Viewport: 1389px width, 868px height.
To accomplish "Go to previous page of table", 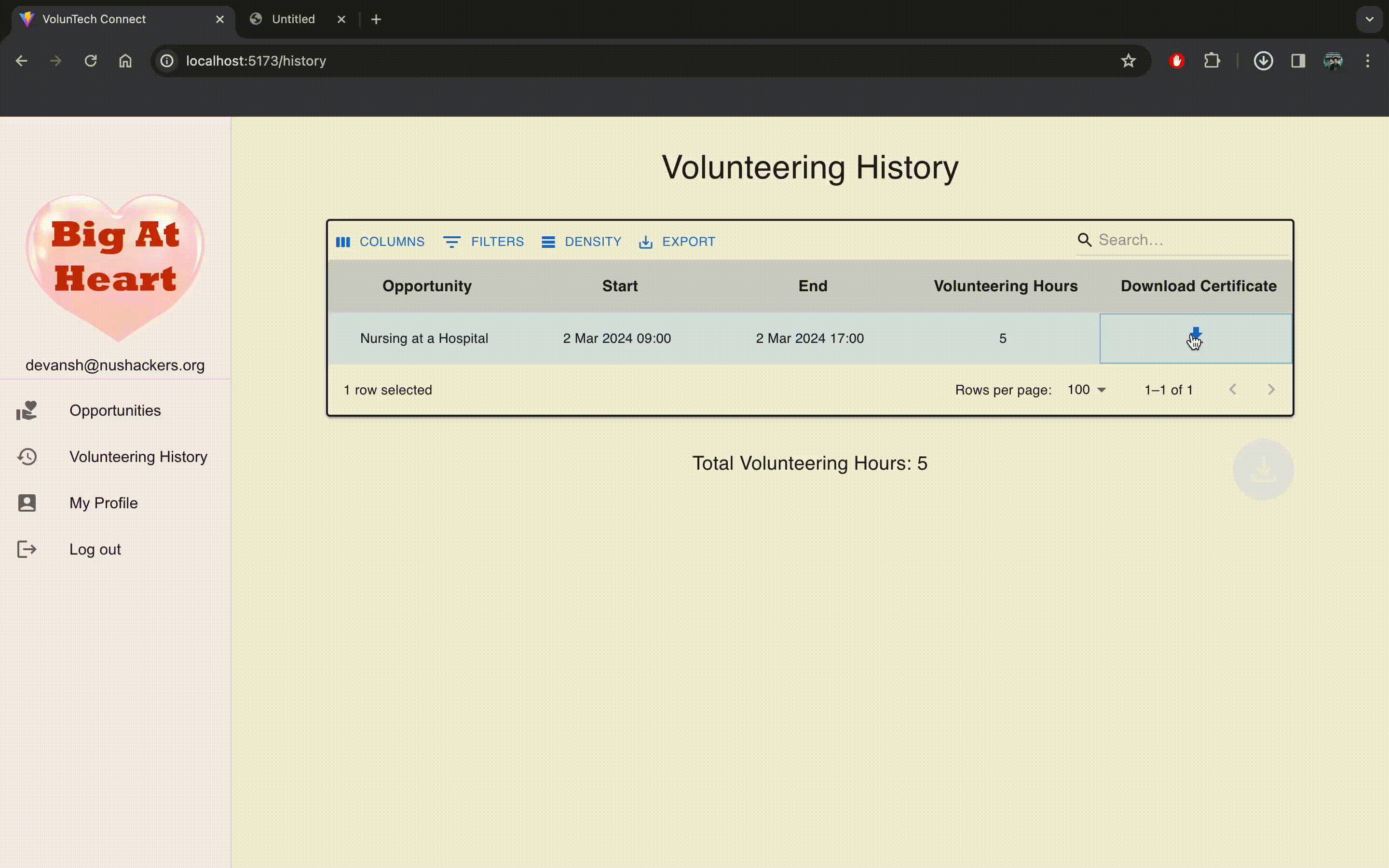I will click(1232, 390).
